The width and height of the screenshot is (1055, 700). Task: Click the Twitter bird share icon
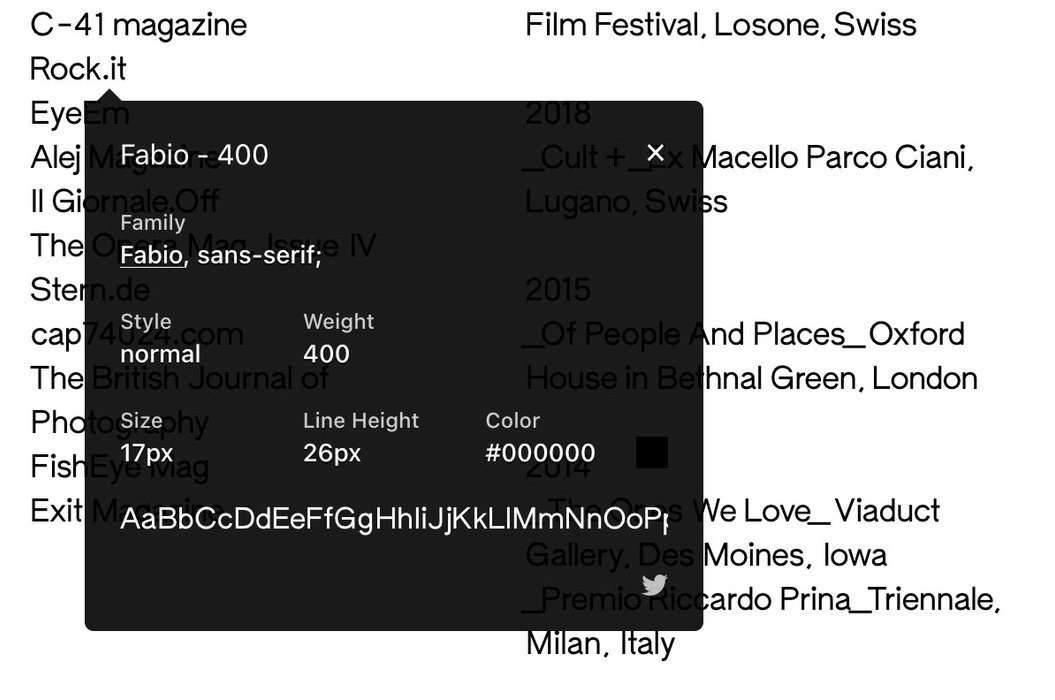(654, 584)
